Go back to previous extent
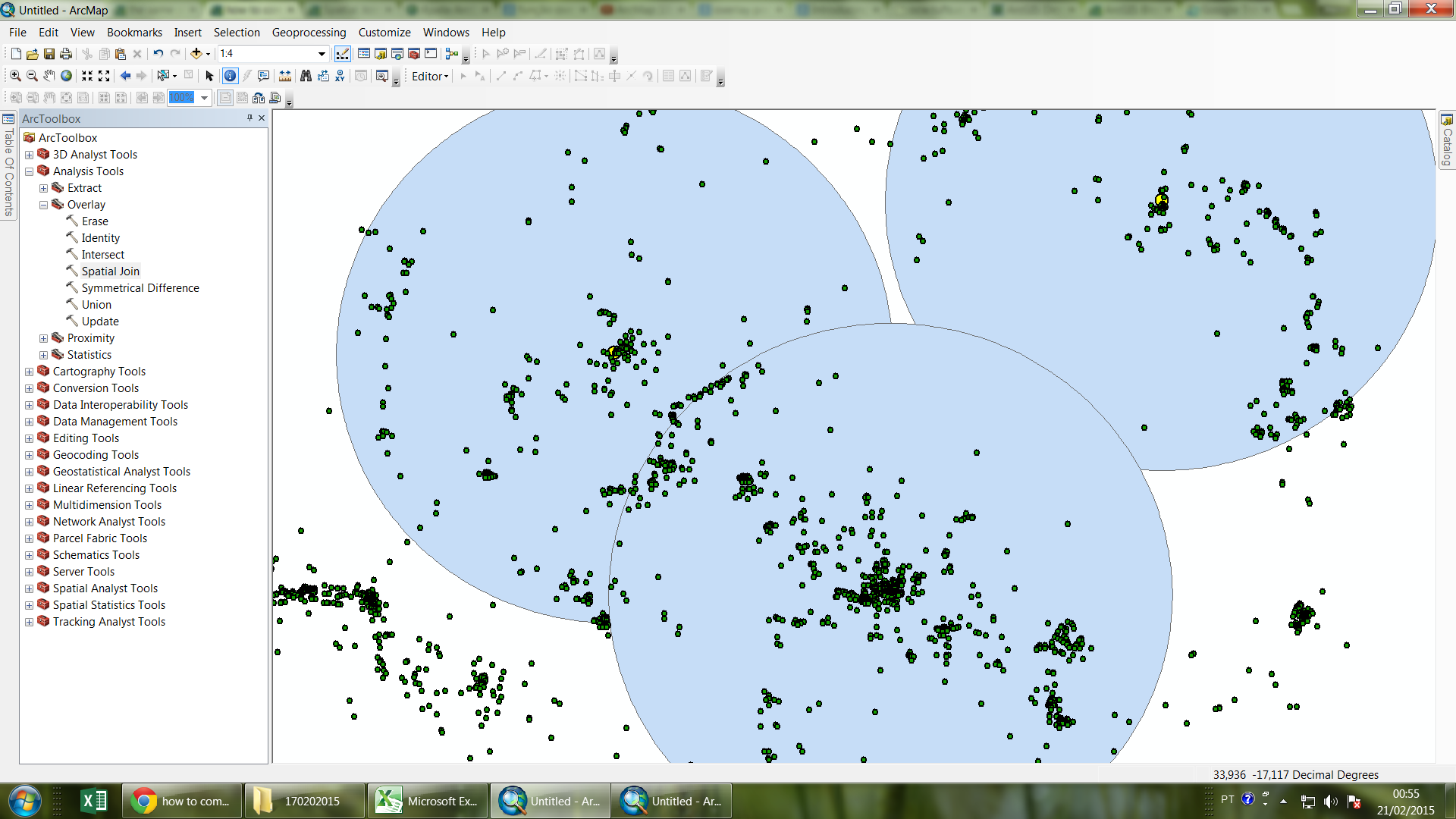1456x819 pixels. [125, 76]
